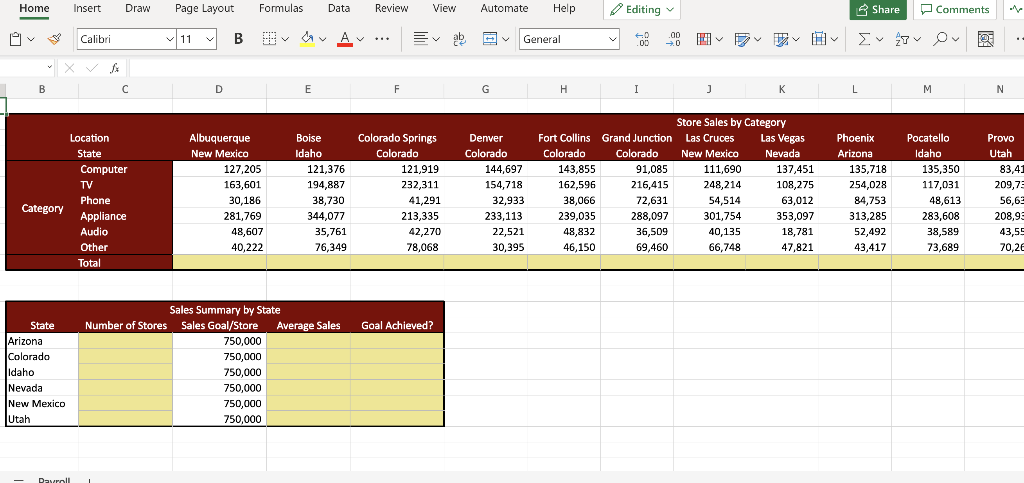Open the Formulas tab

click(x=281, y=8)
